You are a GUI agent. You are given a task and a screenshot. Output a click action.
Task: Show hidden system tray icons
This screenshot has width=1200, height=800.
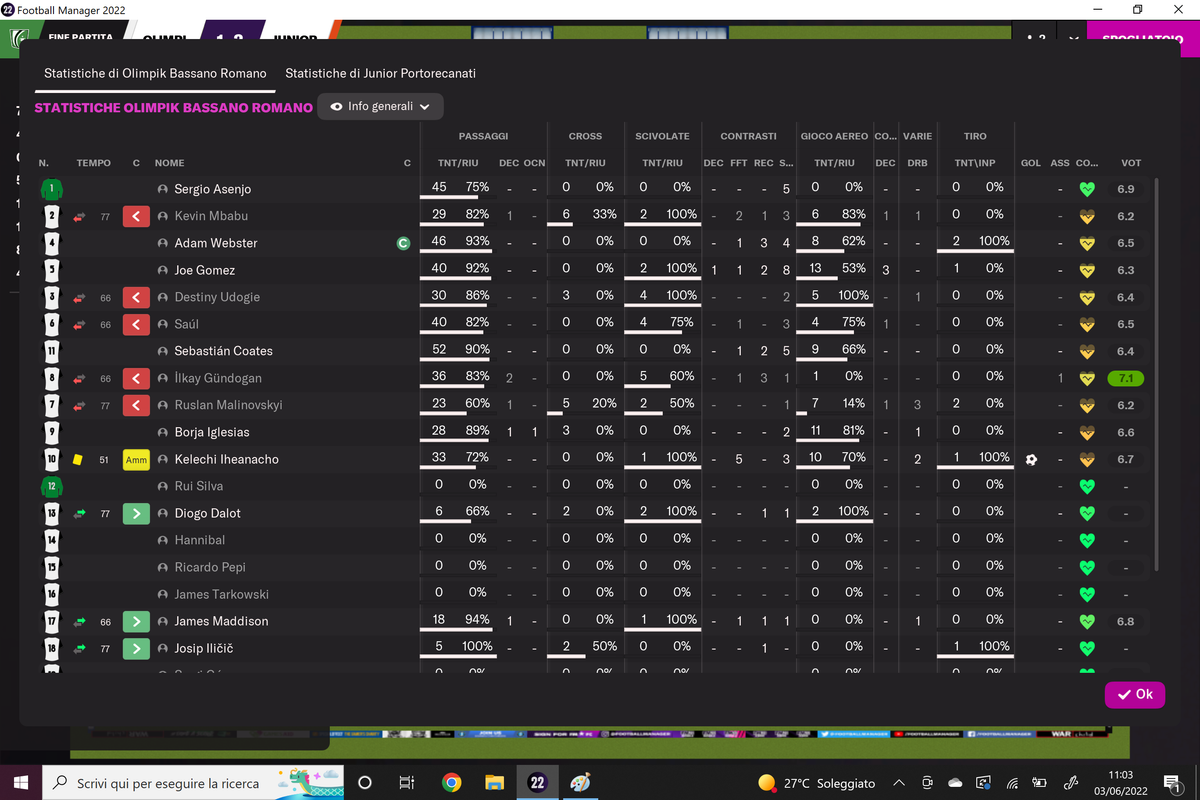(899, 783)
